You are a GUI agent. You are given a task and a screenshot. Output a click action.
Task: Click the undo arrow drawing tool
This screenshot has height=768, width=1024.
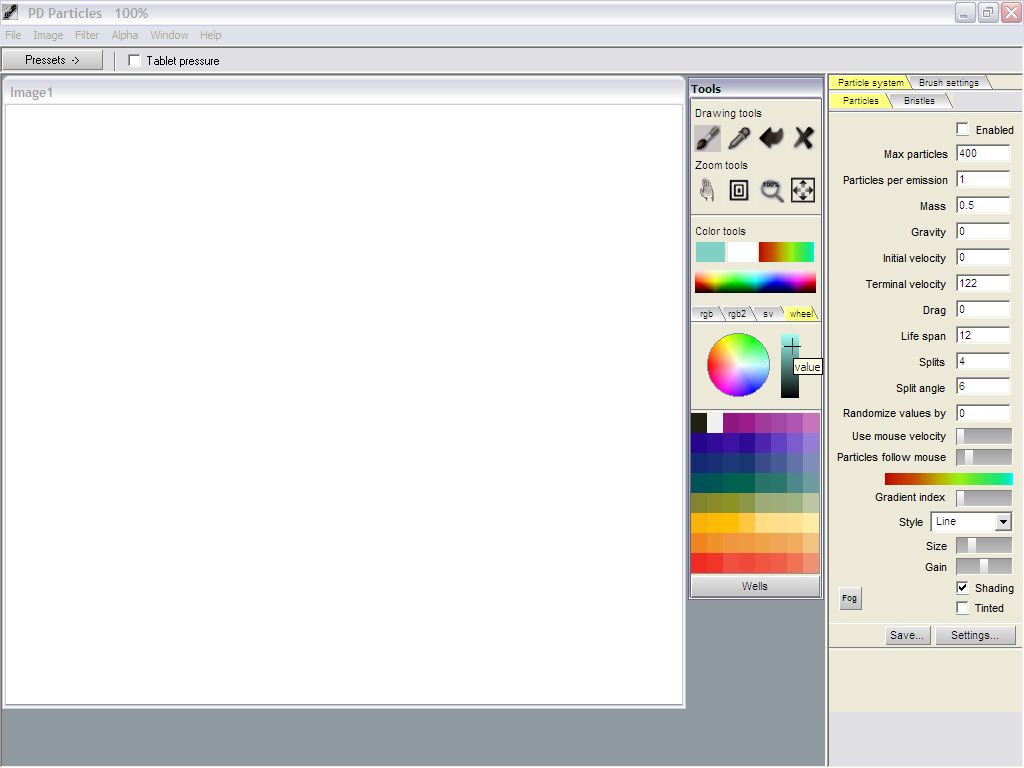pos(771,138)
